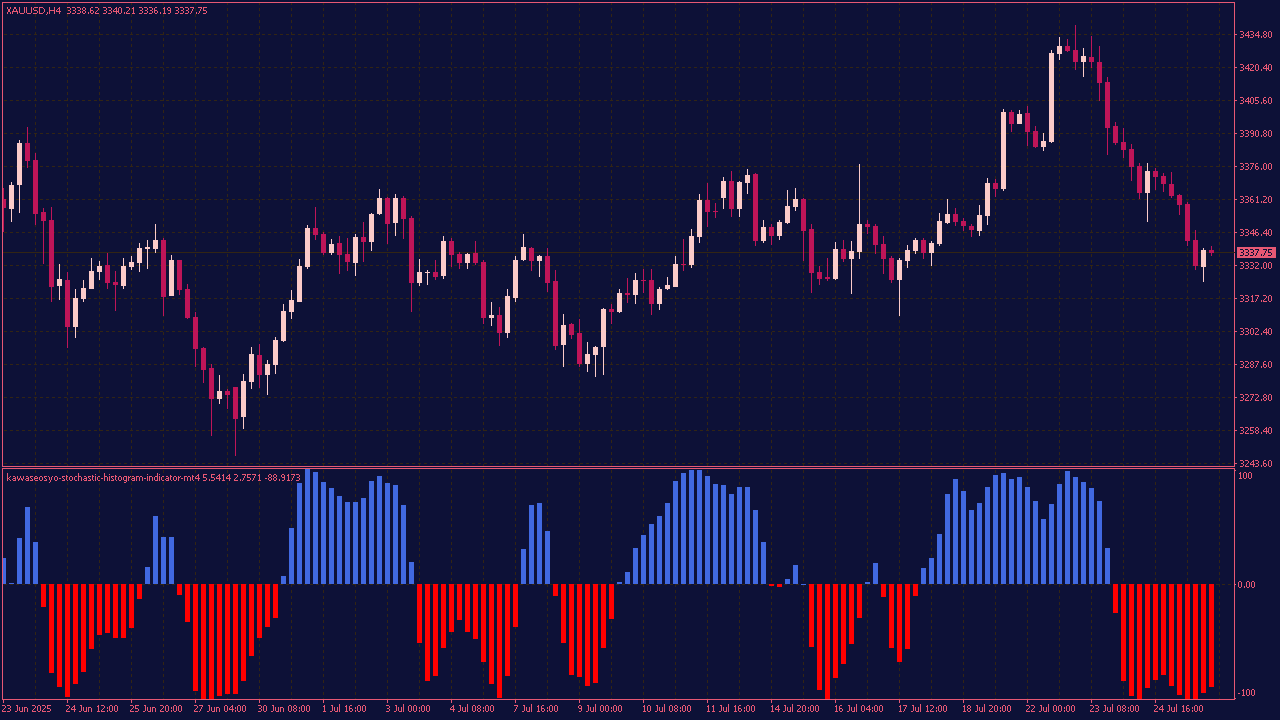The image size is (1280, 720).
Task: Click the indicator's upper 100 scale label
Action: (x=1245, y=476)
